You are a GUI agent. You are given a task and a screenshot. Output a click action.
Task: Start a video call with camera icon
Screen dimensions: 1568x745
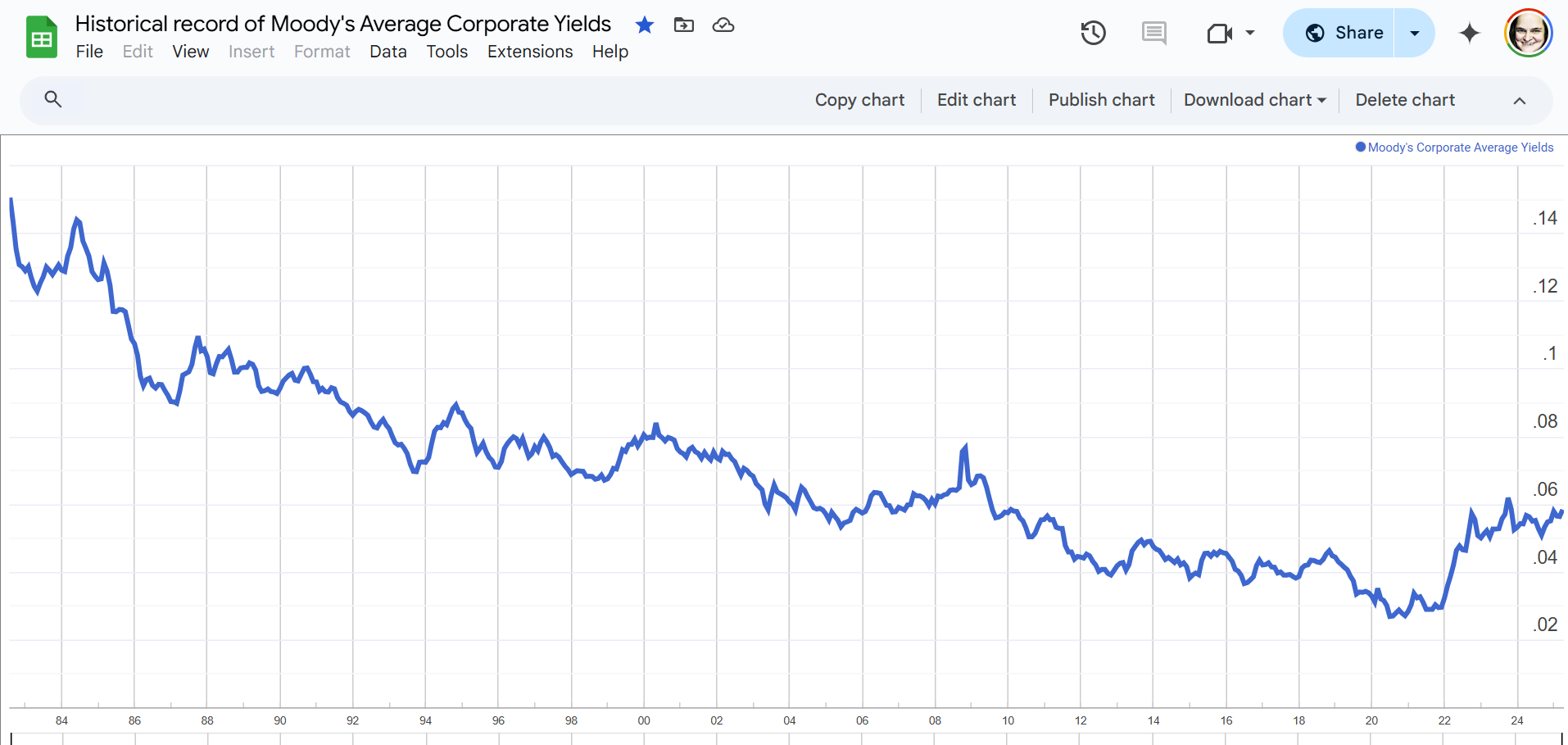[x=1220, y=33]
